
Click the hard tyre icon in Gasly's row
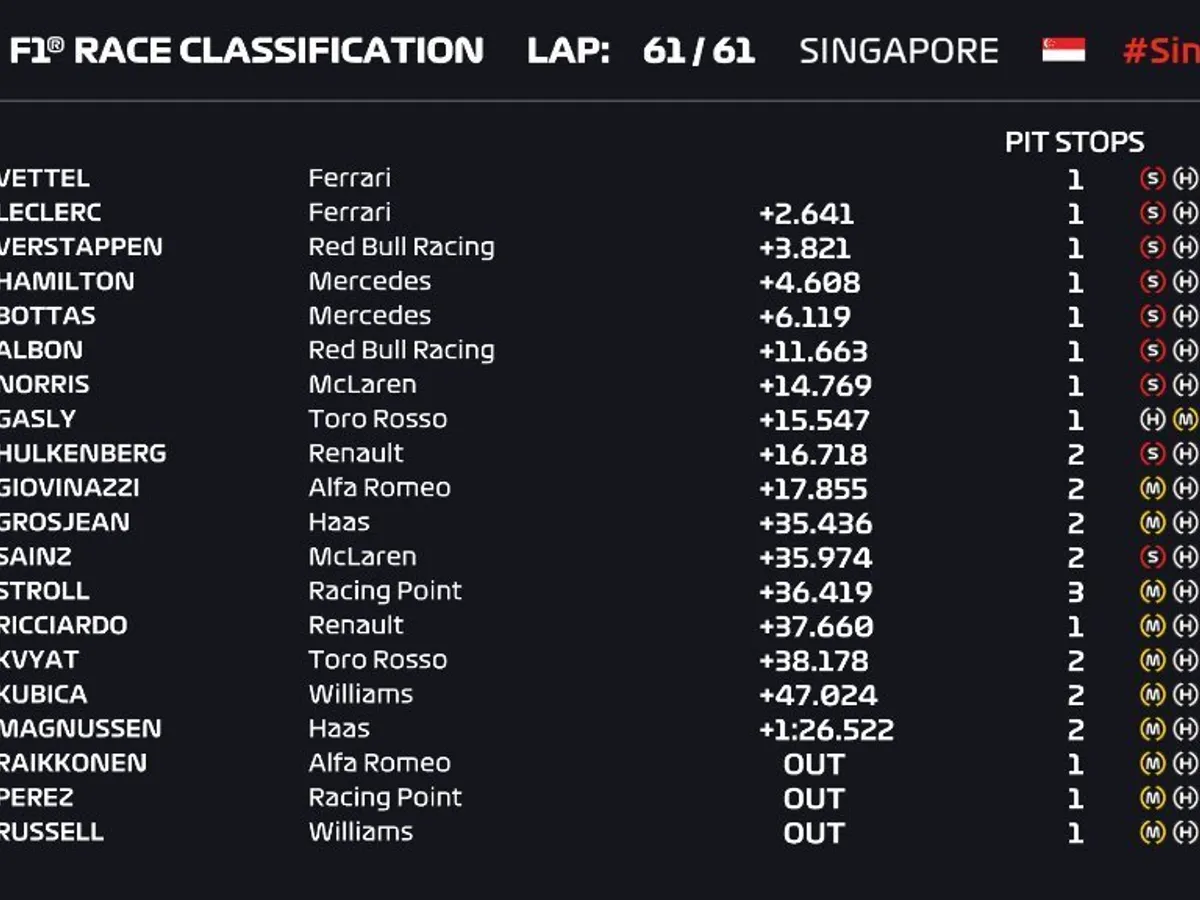1153,420
